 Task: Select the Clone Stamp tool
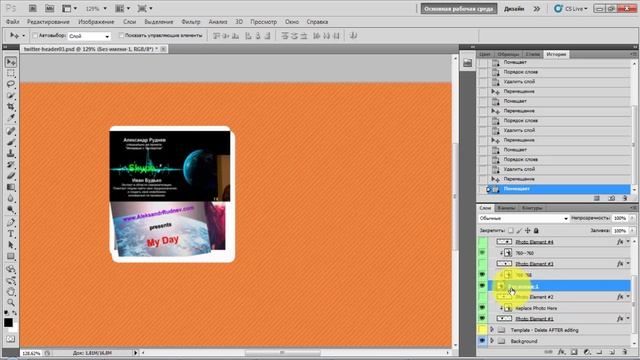click(x=11, y=153)
